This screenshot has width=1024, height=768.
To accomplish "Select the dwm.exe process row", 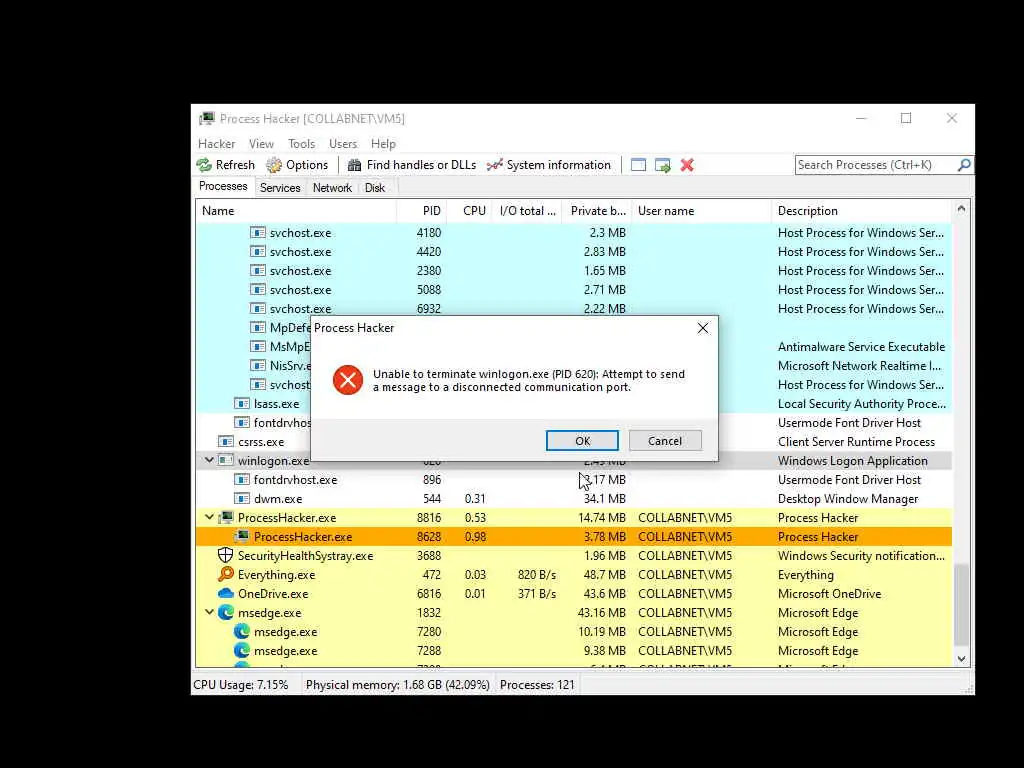I will (573, 498).
